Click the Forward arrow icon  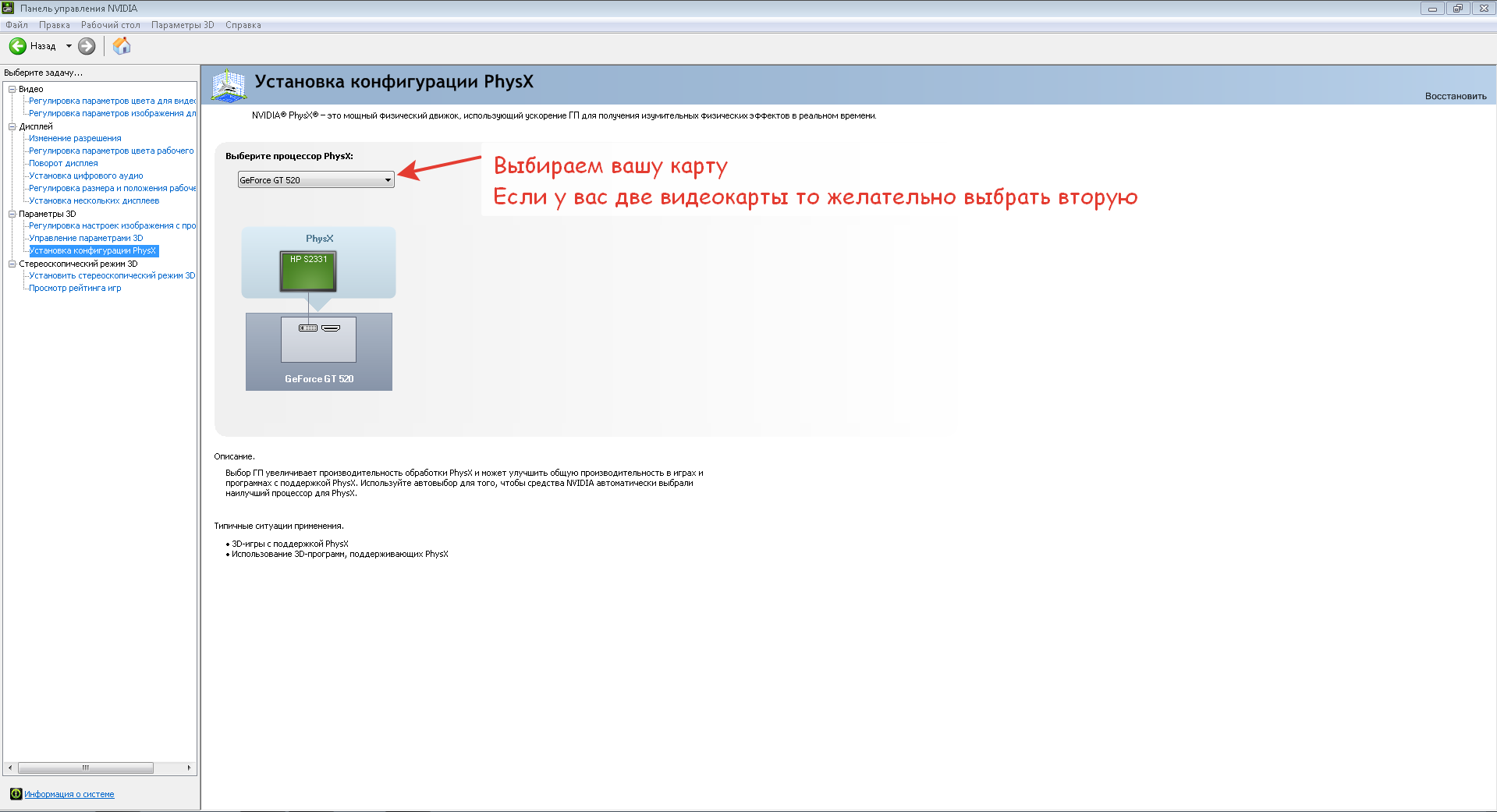coord(87,46)
